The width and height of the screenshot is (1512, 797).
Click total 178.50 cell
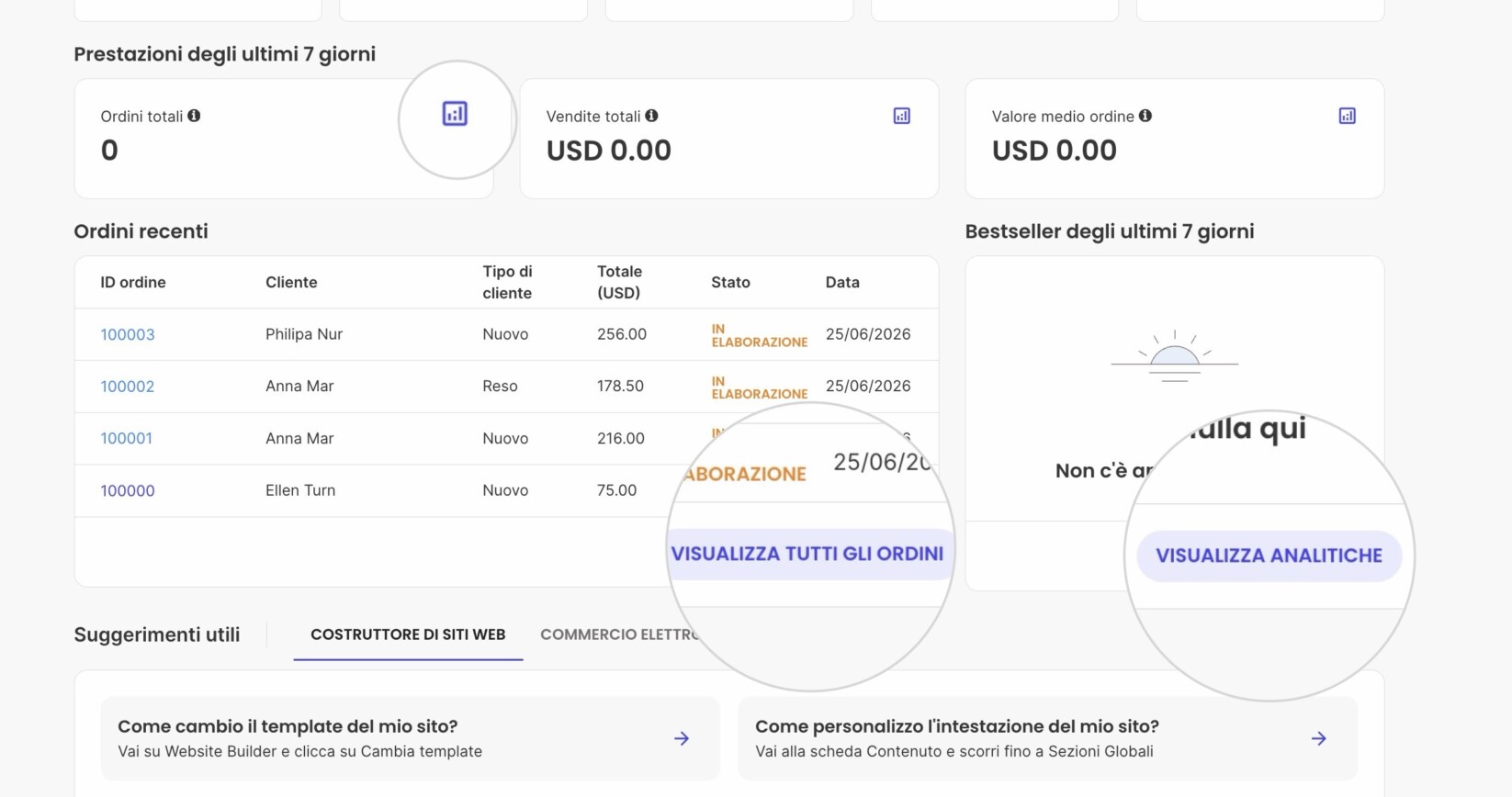coord(620,387)
